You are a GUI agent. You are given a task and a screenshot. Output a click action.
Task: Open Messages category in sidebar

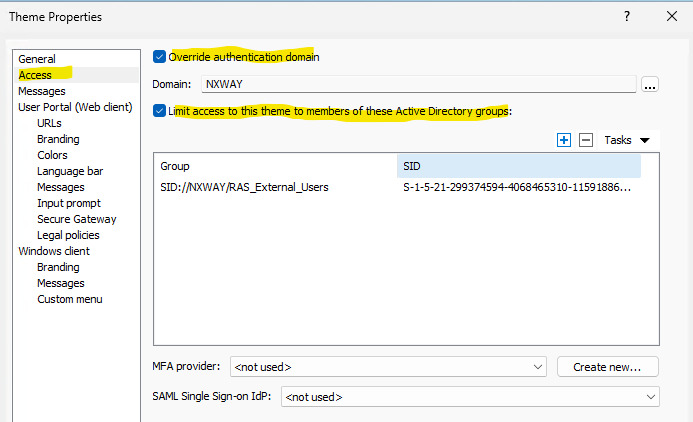(42, 91)
